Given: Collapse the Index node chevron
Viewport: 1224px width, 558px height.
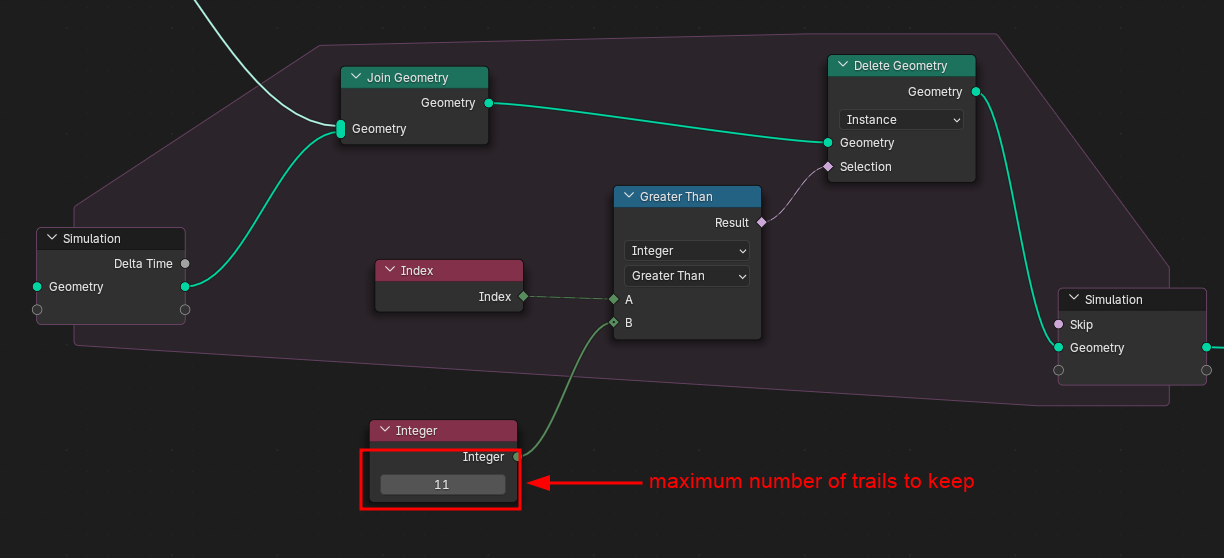Looking at the screenshot, I should click(x=389, y=271).
